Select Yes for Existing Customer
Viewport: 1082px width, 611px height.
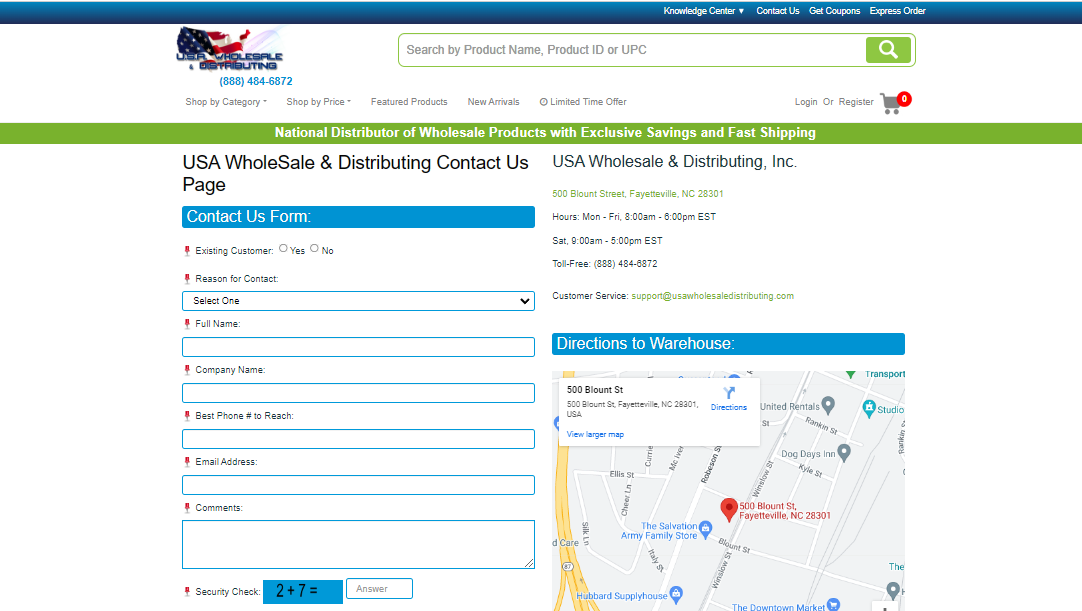pyautogui.click(x=283, y=249)
